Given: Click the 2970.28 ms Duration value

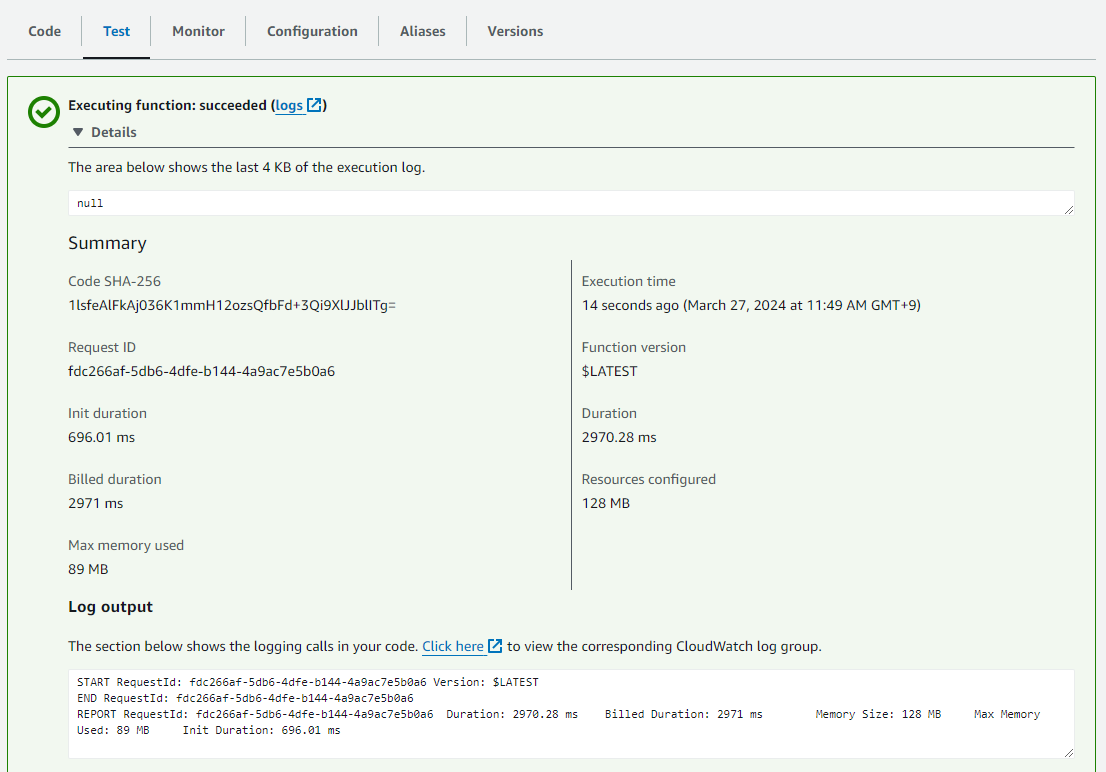Looking at the screenshot, I should point(619,437).
